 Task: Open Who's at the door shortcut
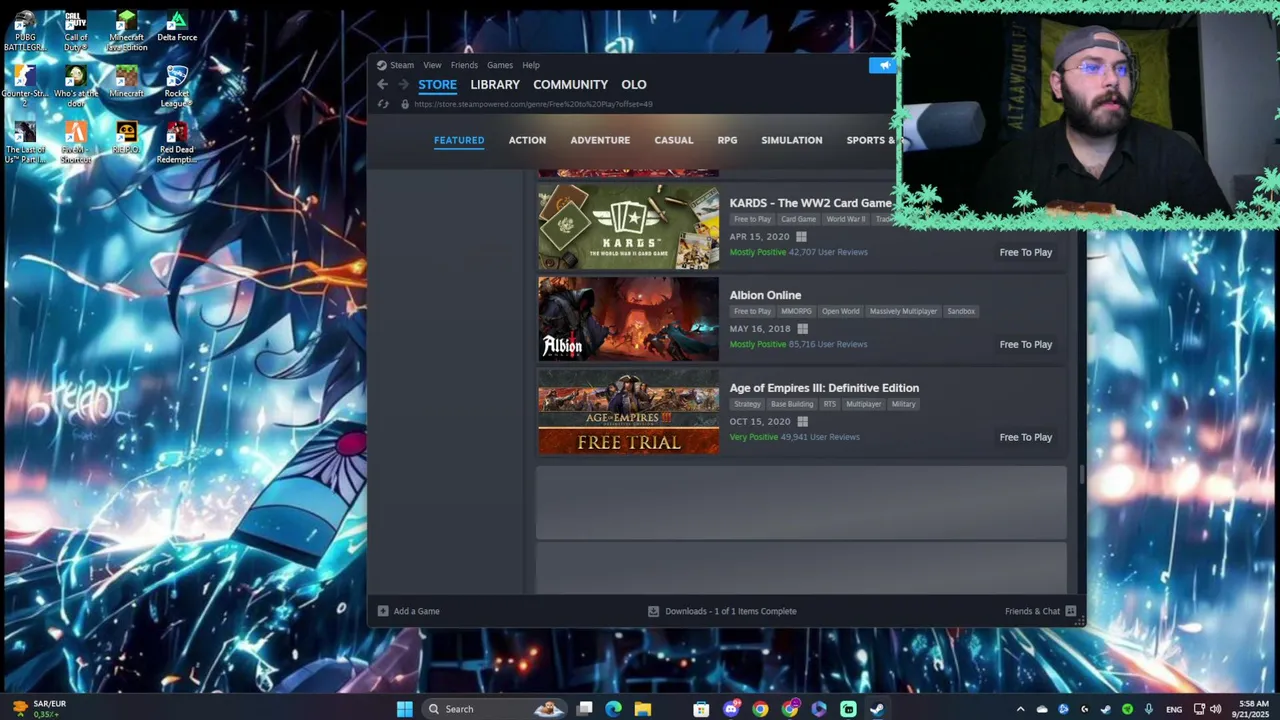76,87
